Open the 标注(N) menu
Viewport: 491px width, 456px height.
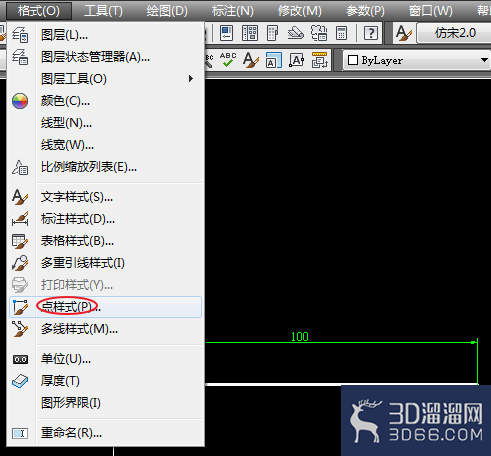(233, 11)
